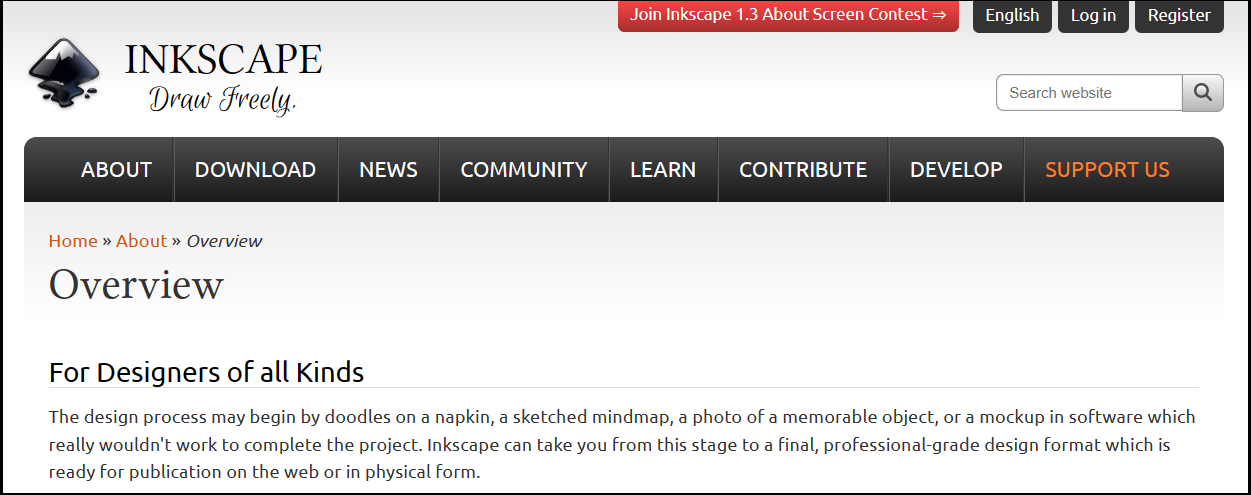Open the Join Inkscape 1.3 Contest banner

point(788,15)
